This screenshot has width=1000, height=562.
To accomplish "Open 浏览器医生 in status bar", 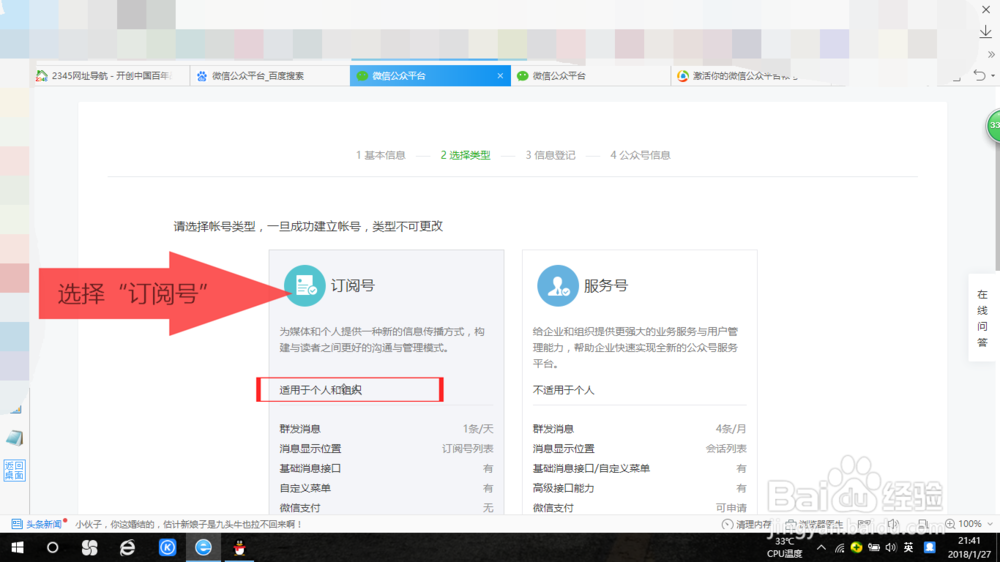I will (x=815, y=524).
